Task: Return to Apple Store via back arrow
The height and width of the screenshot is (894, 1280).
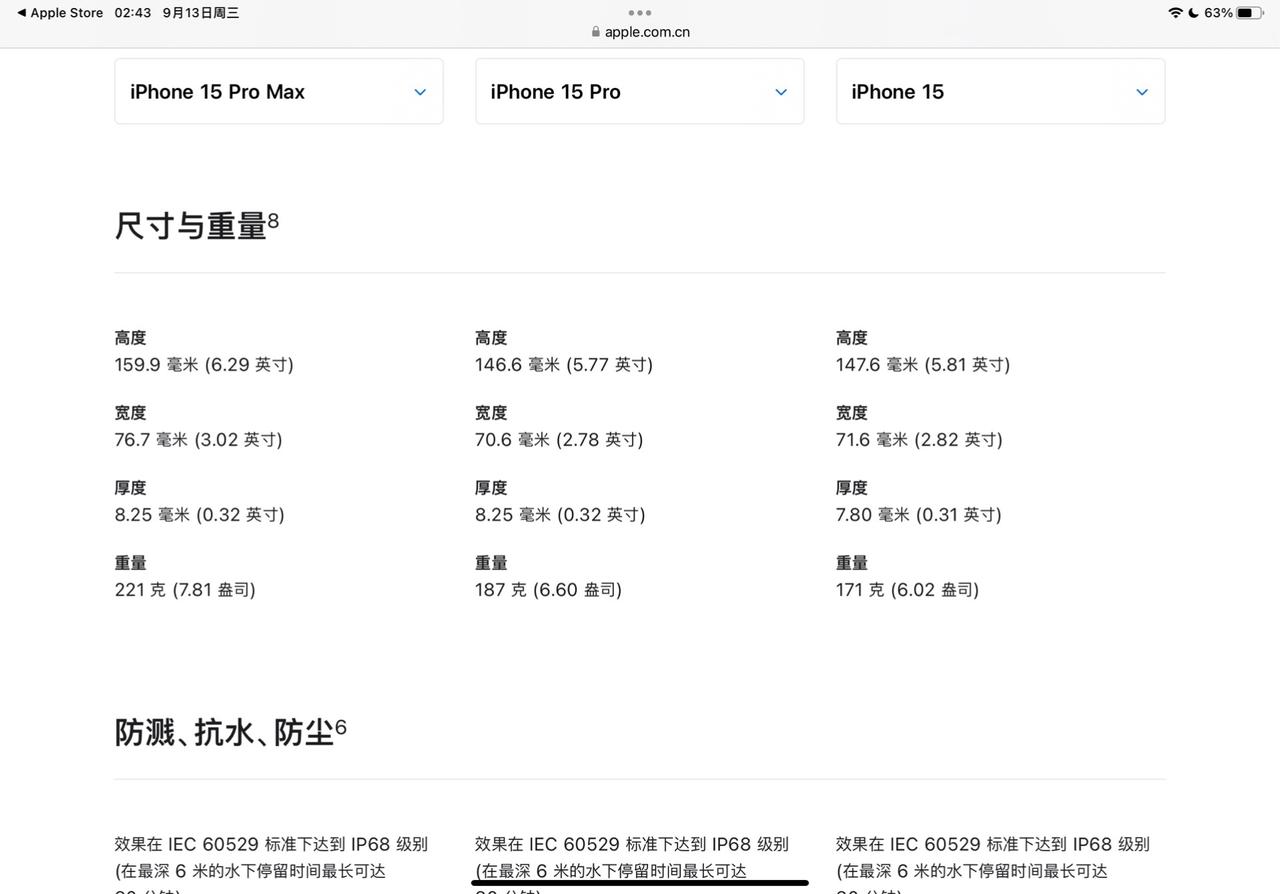Action: pyautogui.click(x=60, y=13)
